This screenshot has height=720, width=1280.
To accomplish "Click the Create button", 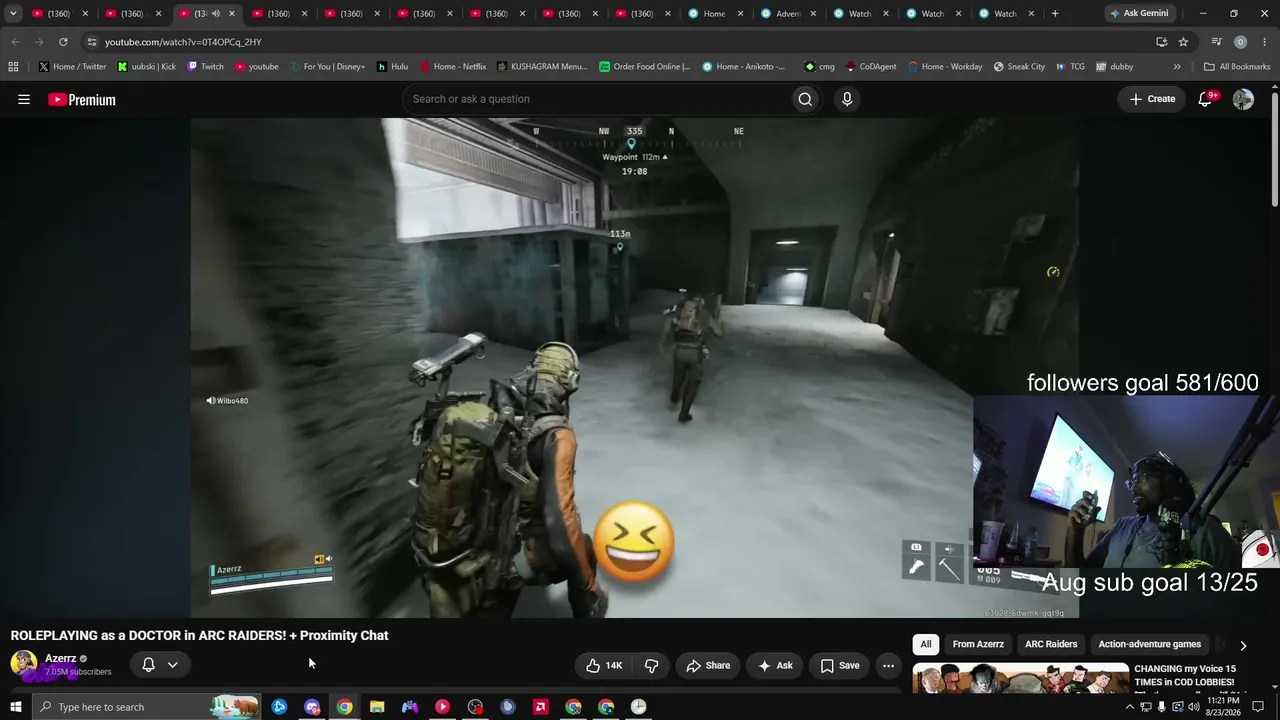I will point(1152,99).
